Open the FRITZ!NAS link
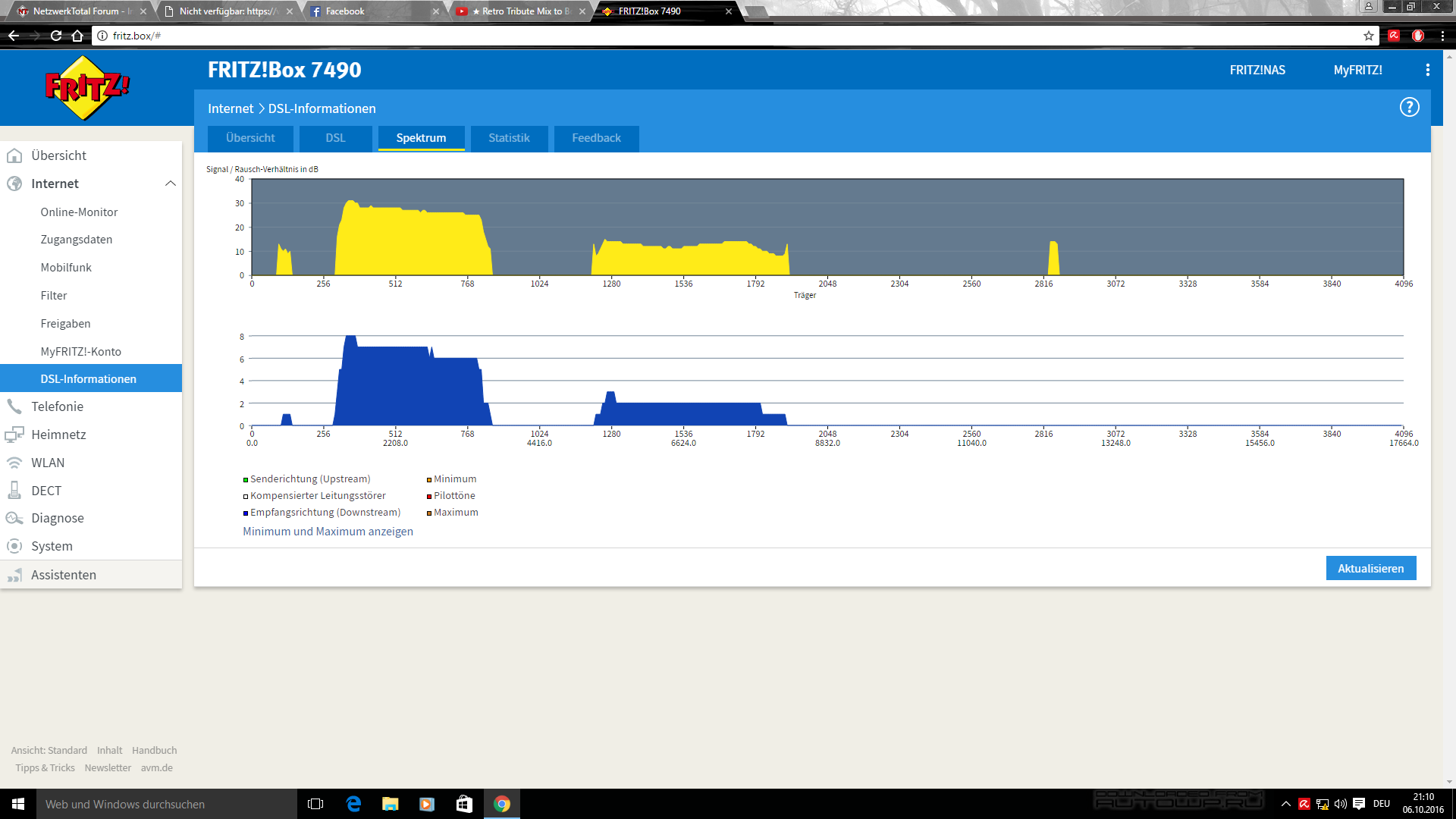 pos(1257,70)
